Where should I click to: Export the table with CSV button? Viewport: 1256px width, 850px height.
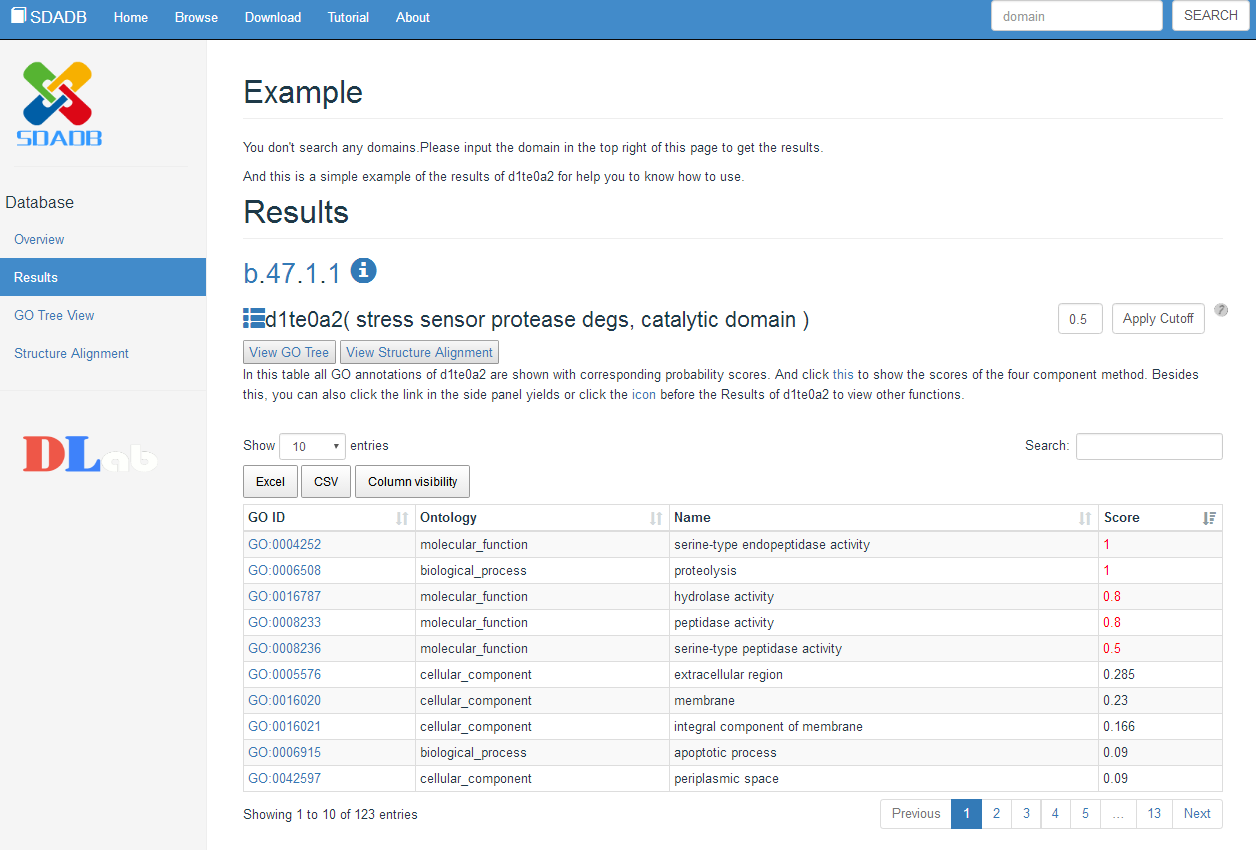326,482
